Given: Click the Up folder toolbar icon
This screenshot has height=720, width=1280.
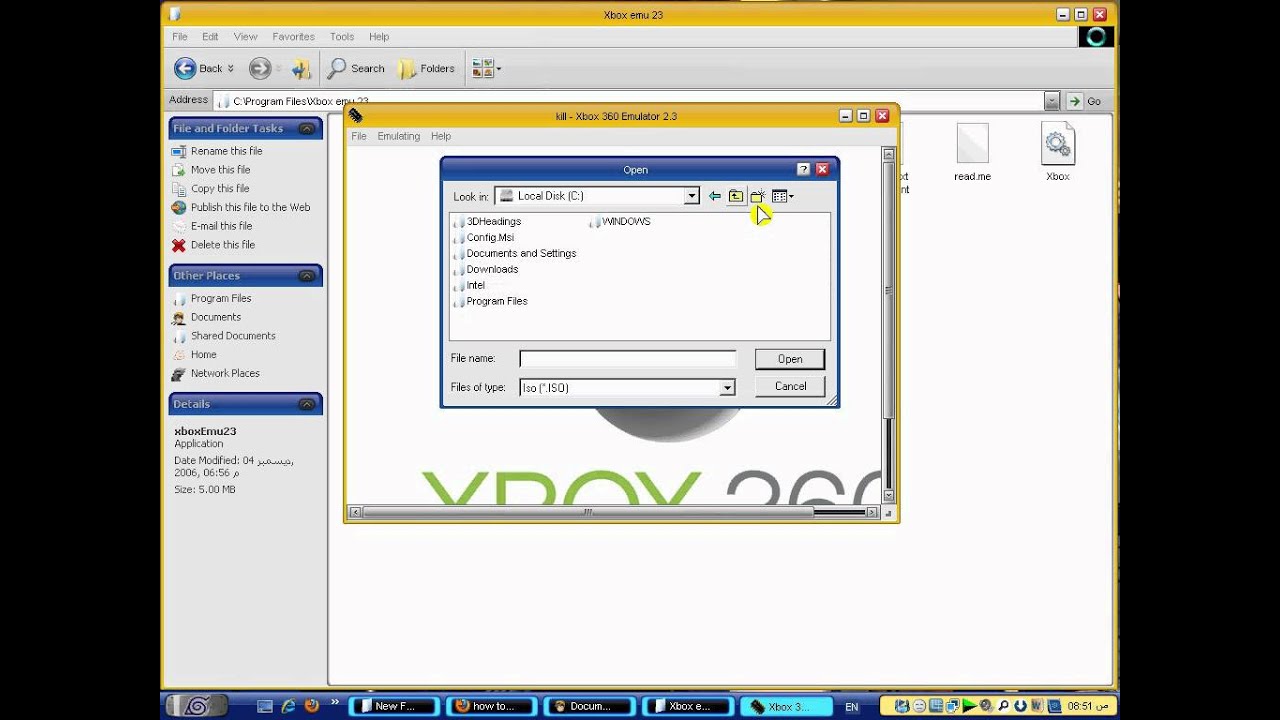Looking at the screenshot, I should coord(301,68).
